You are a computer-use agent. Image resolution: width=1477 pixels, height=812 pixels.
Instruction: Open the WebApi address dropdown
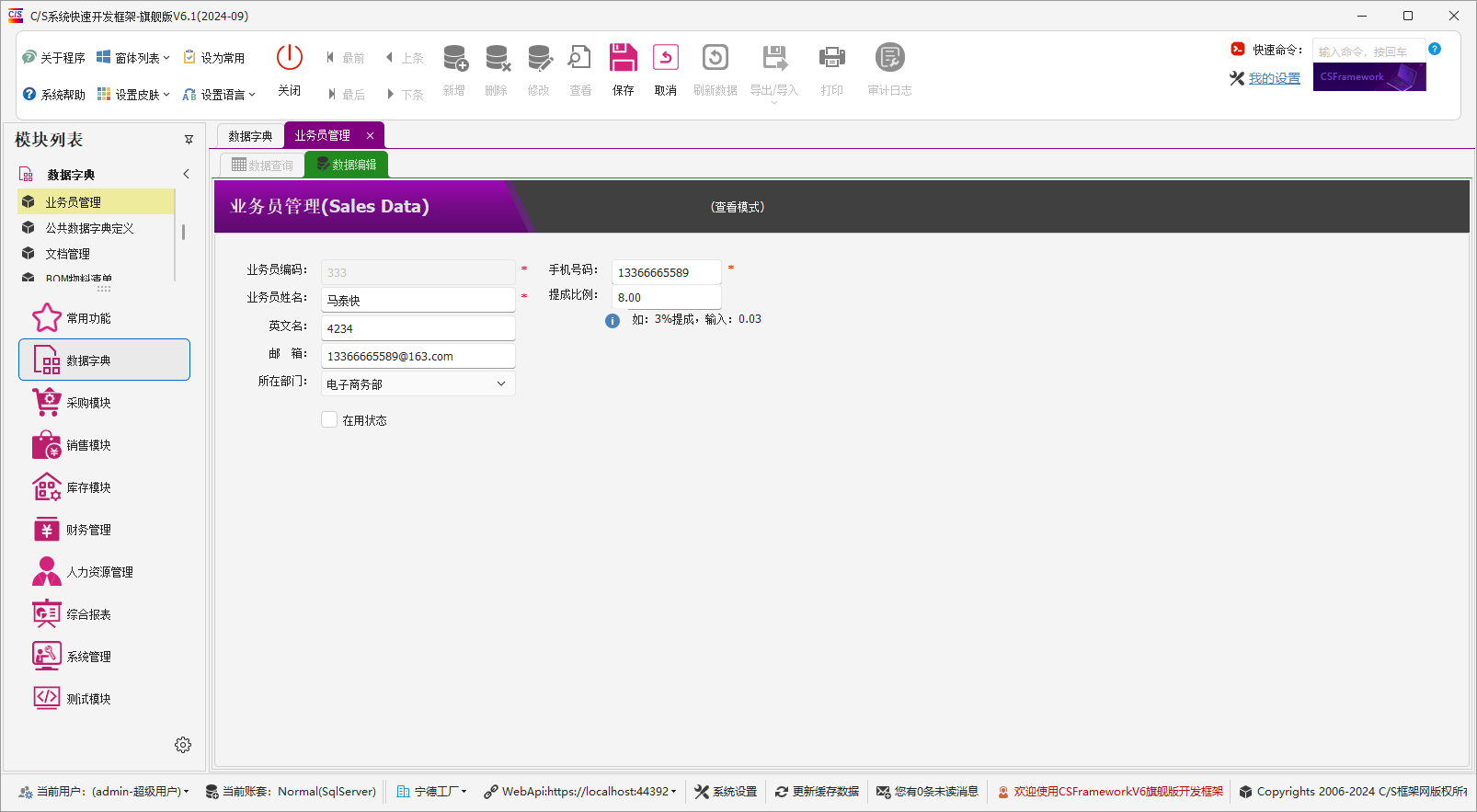[x=580, y=792]
